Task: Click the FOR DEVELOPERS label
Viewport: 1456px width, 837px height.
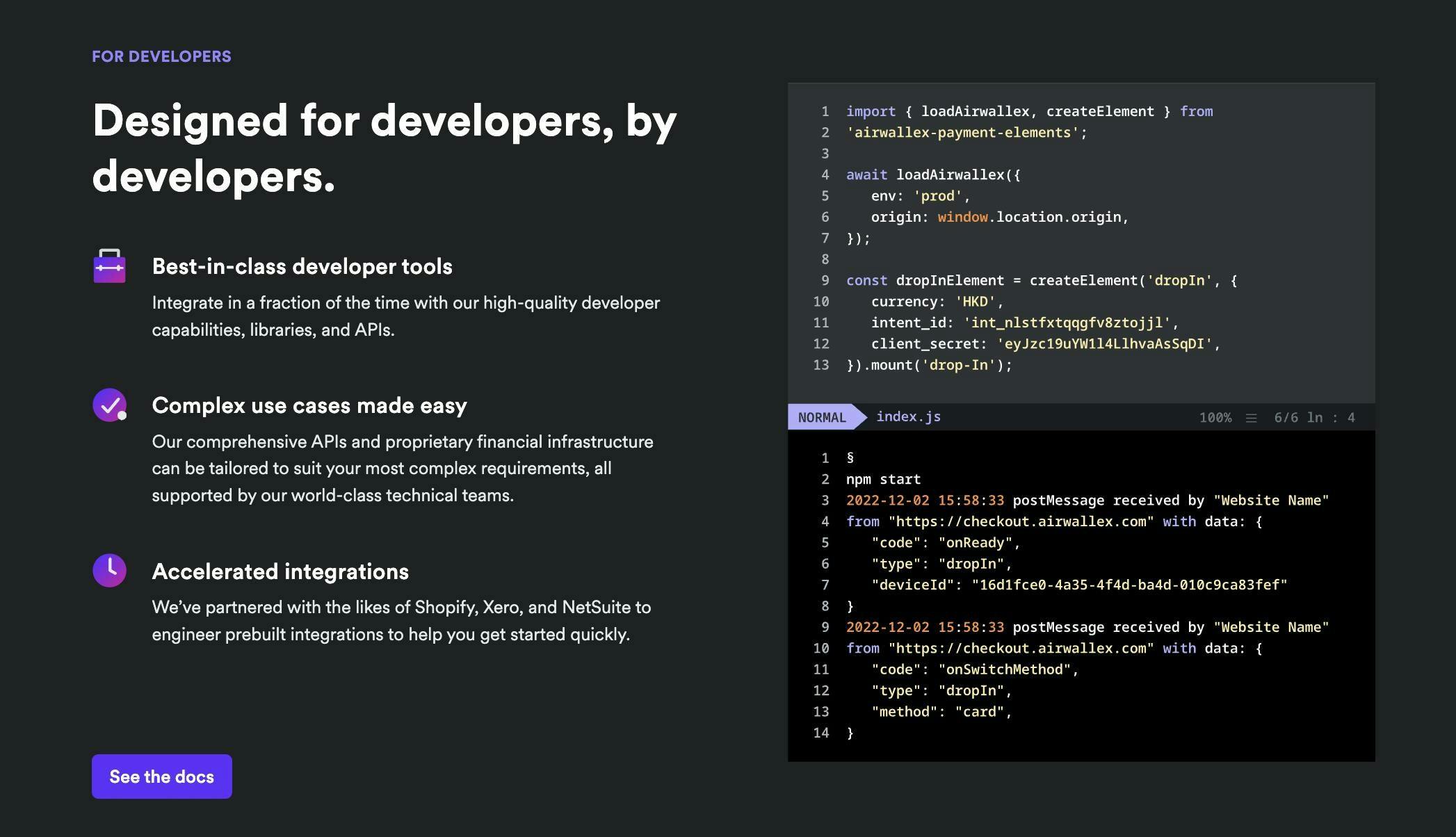Action: [161, 56]
